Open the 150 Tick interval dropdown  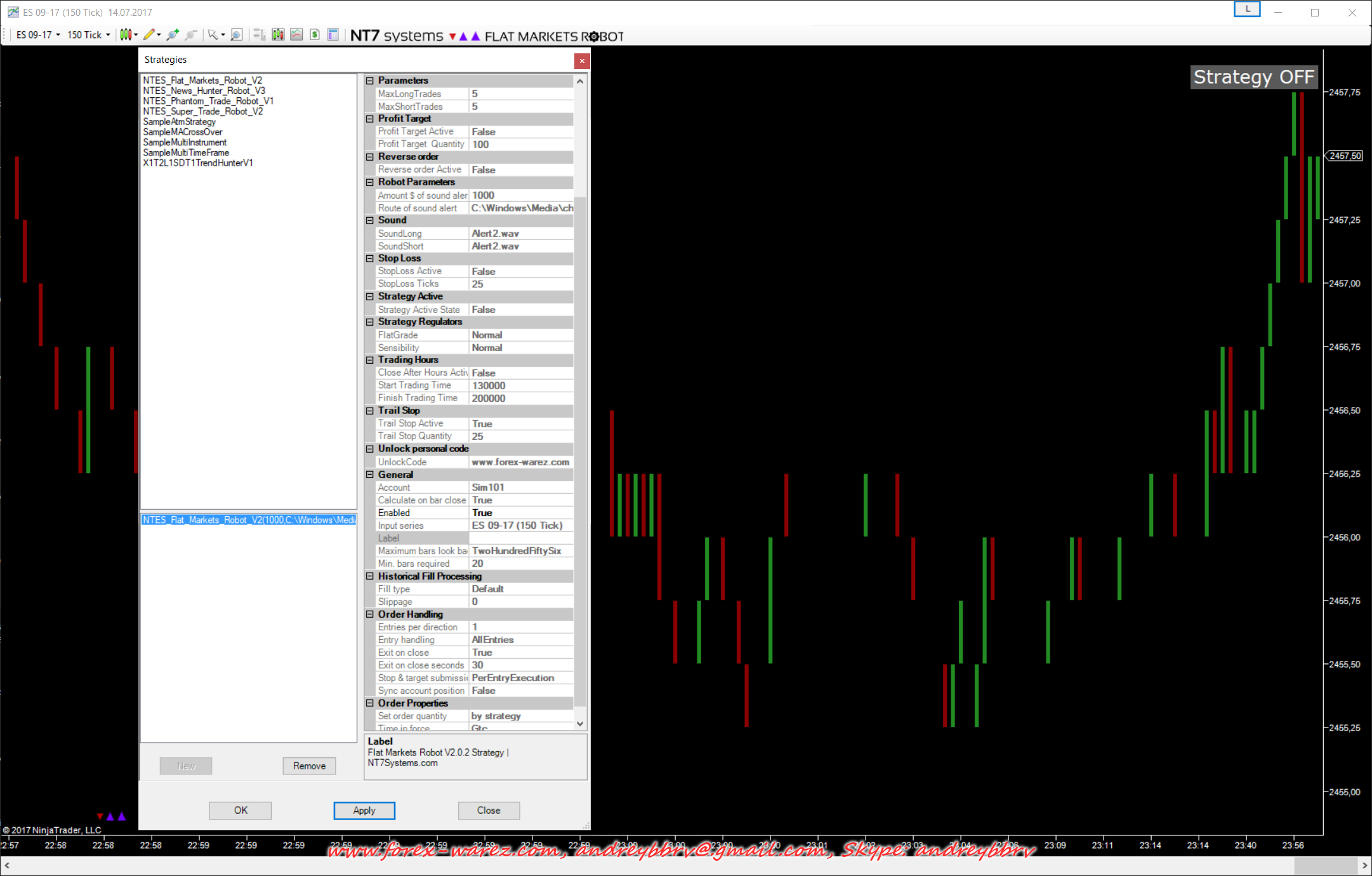(89, 35)
